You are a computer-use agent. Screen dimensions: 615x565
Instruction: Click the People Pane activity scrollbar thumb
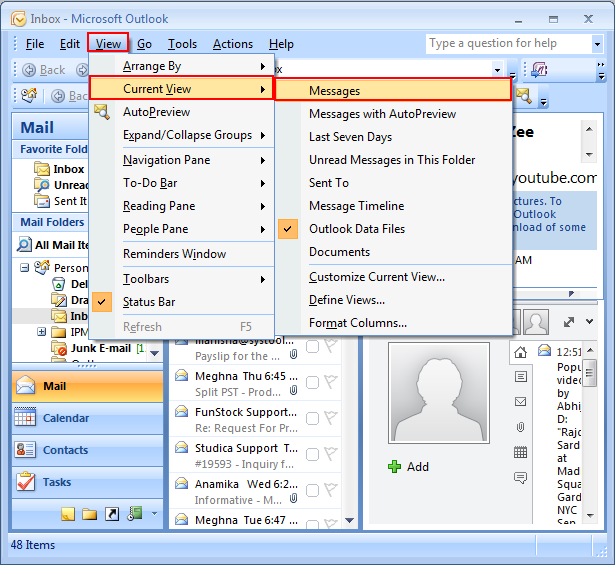[589, 372]
